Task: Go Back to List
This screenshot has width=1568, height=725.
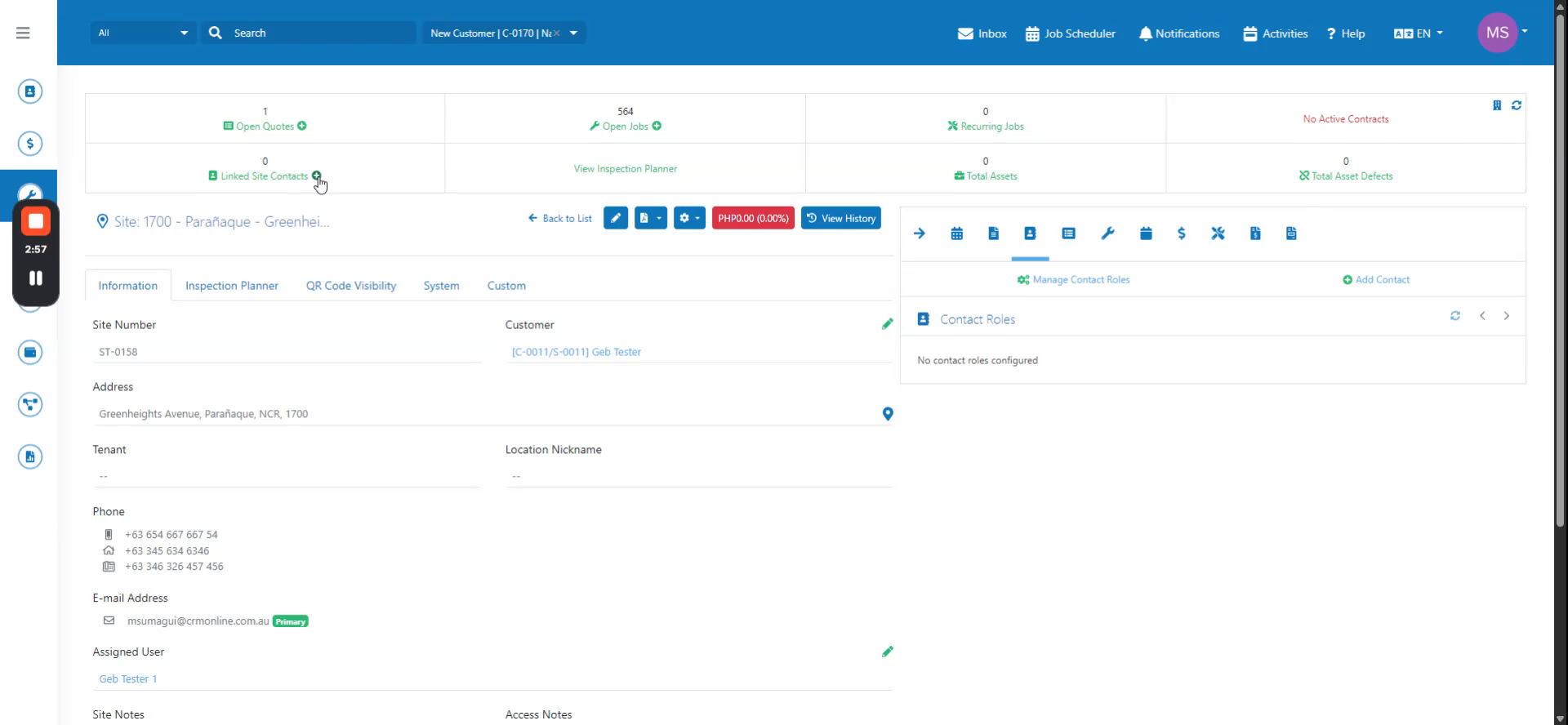Action: [x=560, y=218]
